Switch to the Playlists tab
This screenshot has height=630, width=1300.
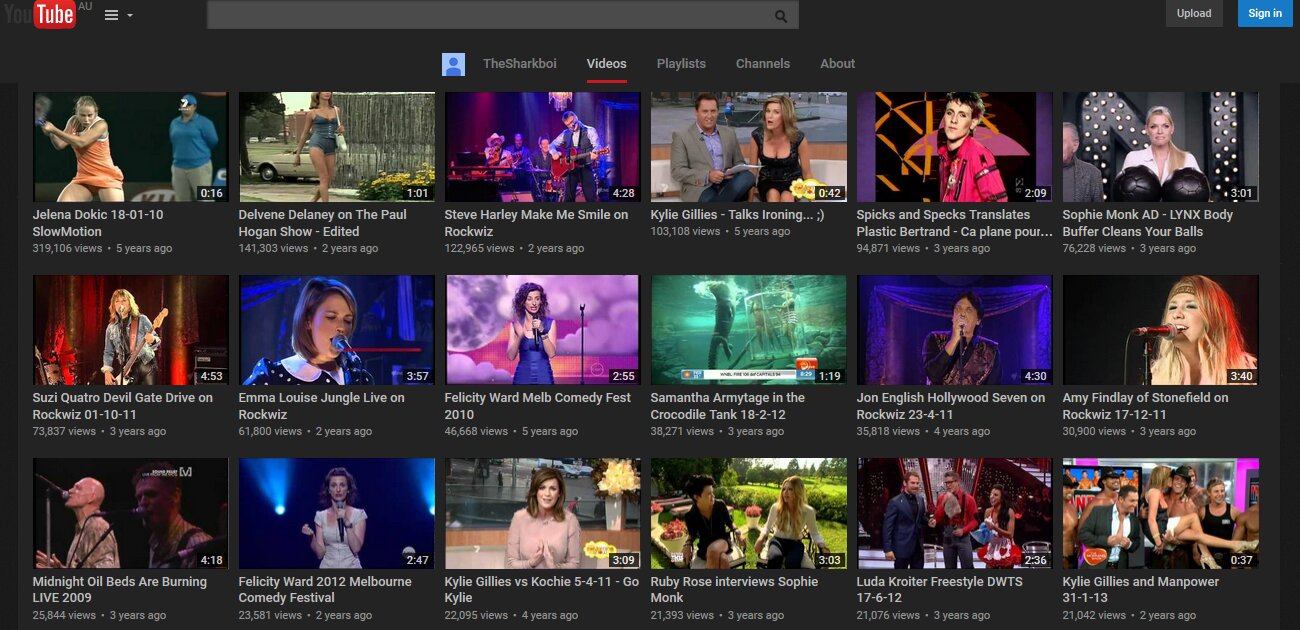681,64
